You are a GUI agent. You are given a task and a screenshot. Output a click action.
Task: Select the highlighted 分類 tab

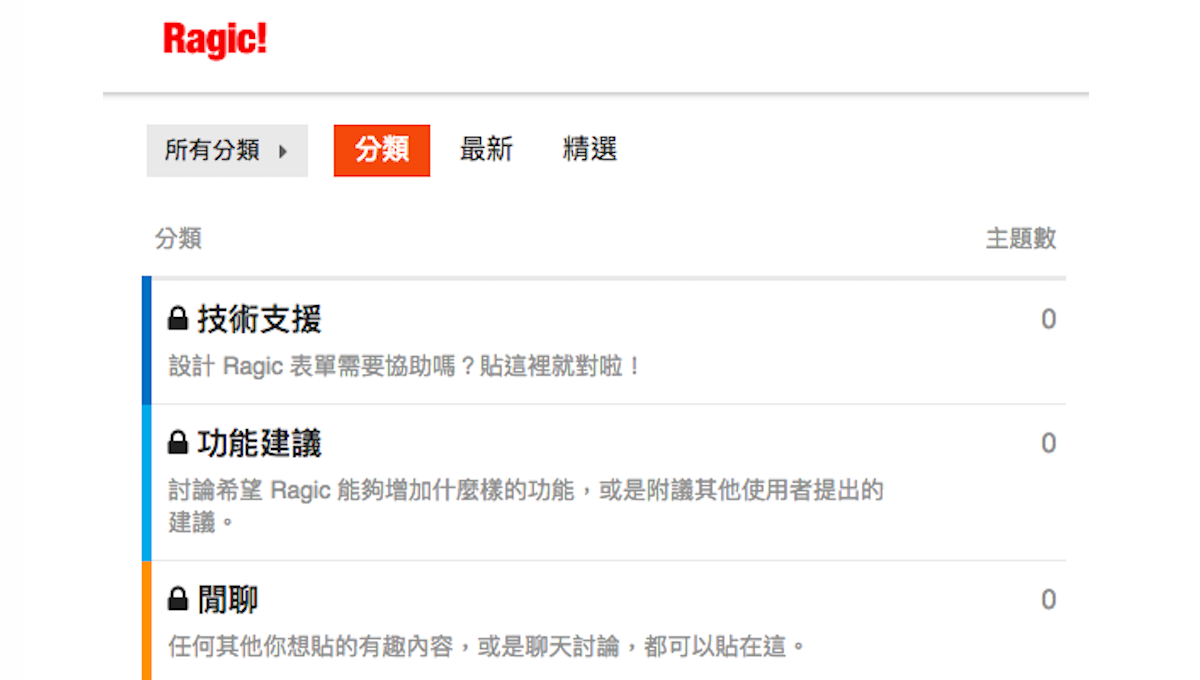[381, 150]
